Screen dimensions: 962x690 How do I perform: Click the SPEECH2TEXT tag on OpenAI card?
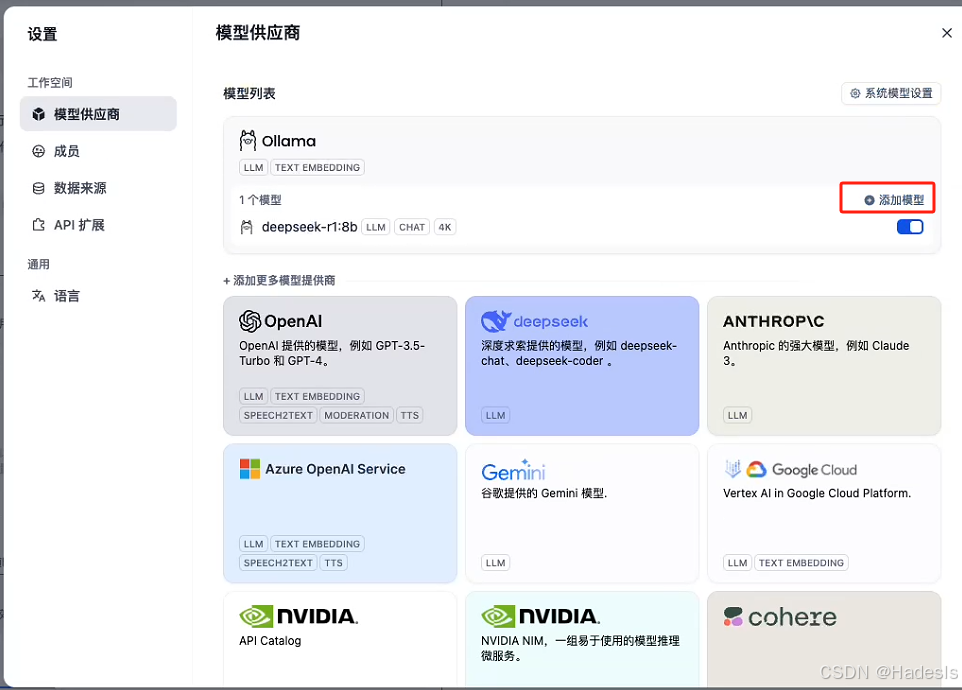tap(278, 415)
